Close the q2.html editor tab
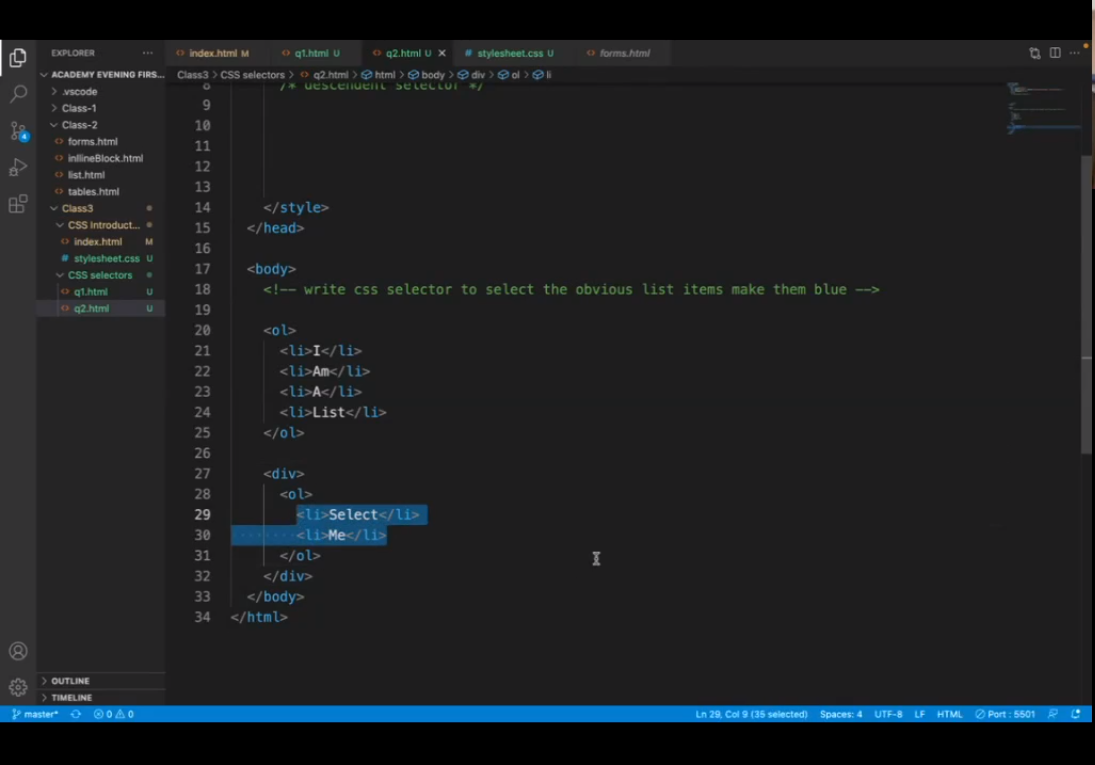Viewport: 1095px width, 765px height. pos(442,53)
